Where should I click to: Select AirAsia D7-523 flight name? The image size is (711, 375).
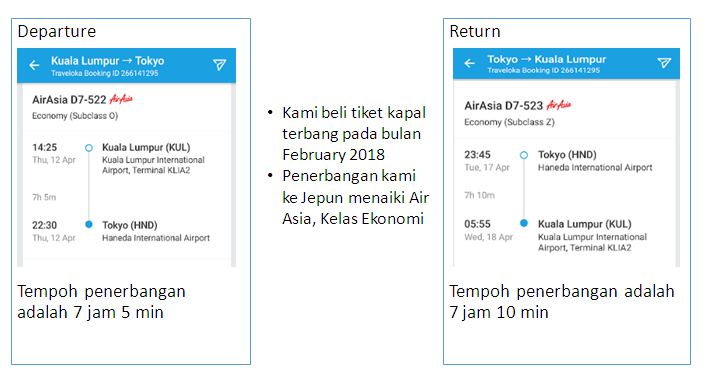503,106
